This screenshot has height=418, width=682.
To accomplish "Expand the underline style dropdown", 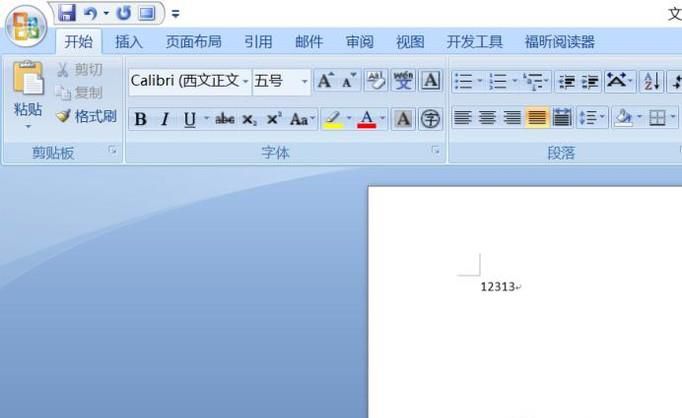I will (x=207, y=118).
